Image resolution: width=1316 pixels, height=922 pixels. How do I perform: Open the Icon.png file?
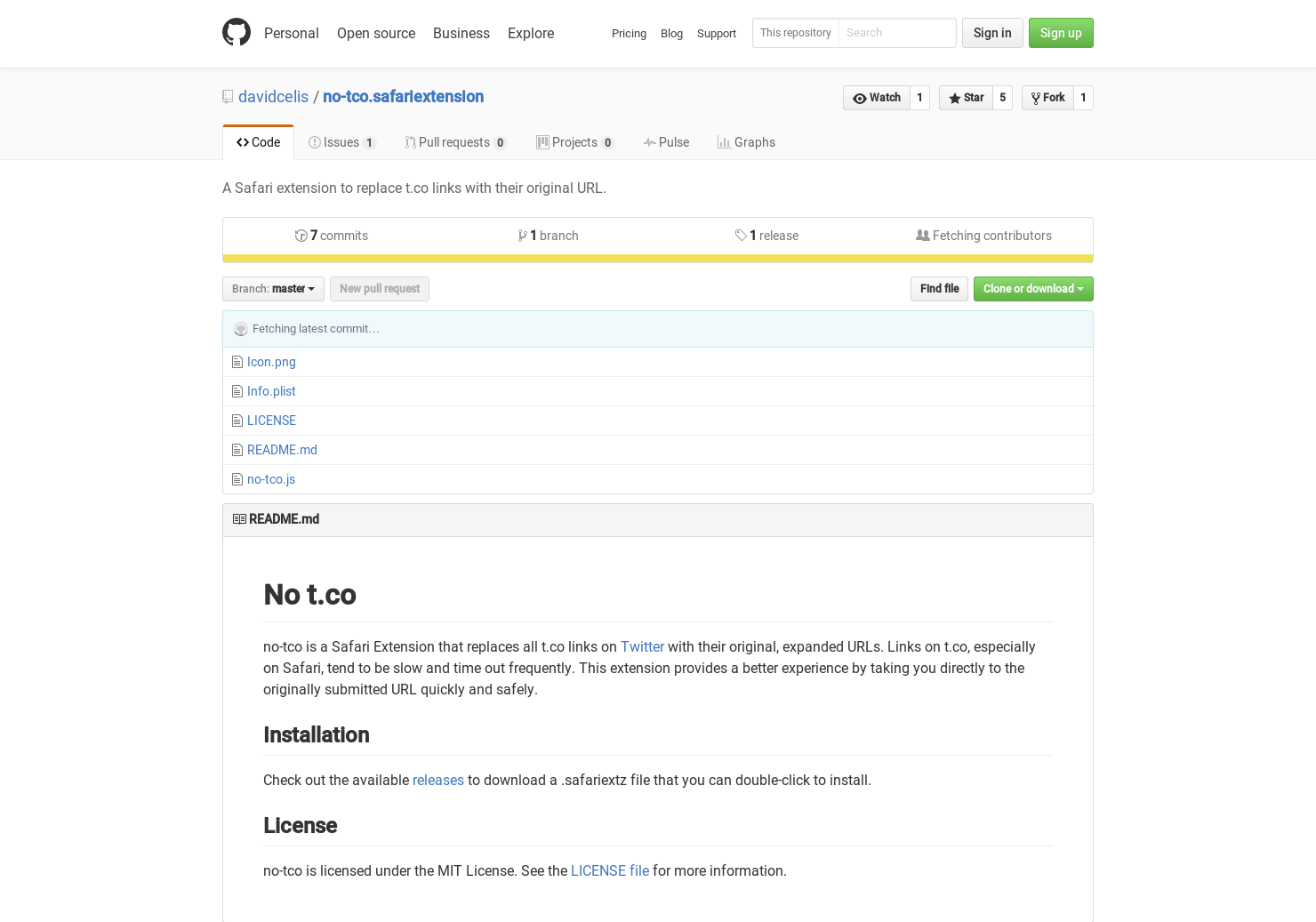click(x=271, y=362)
